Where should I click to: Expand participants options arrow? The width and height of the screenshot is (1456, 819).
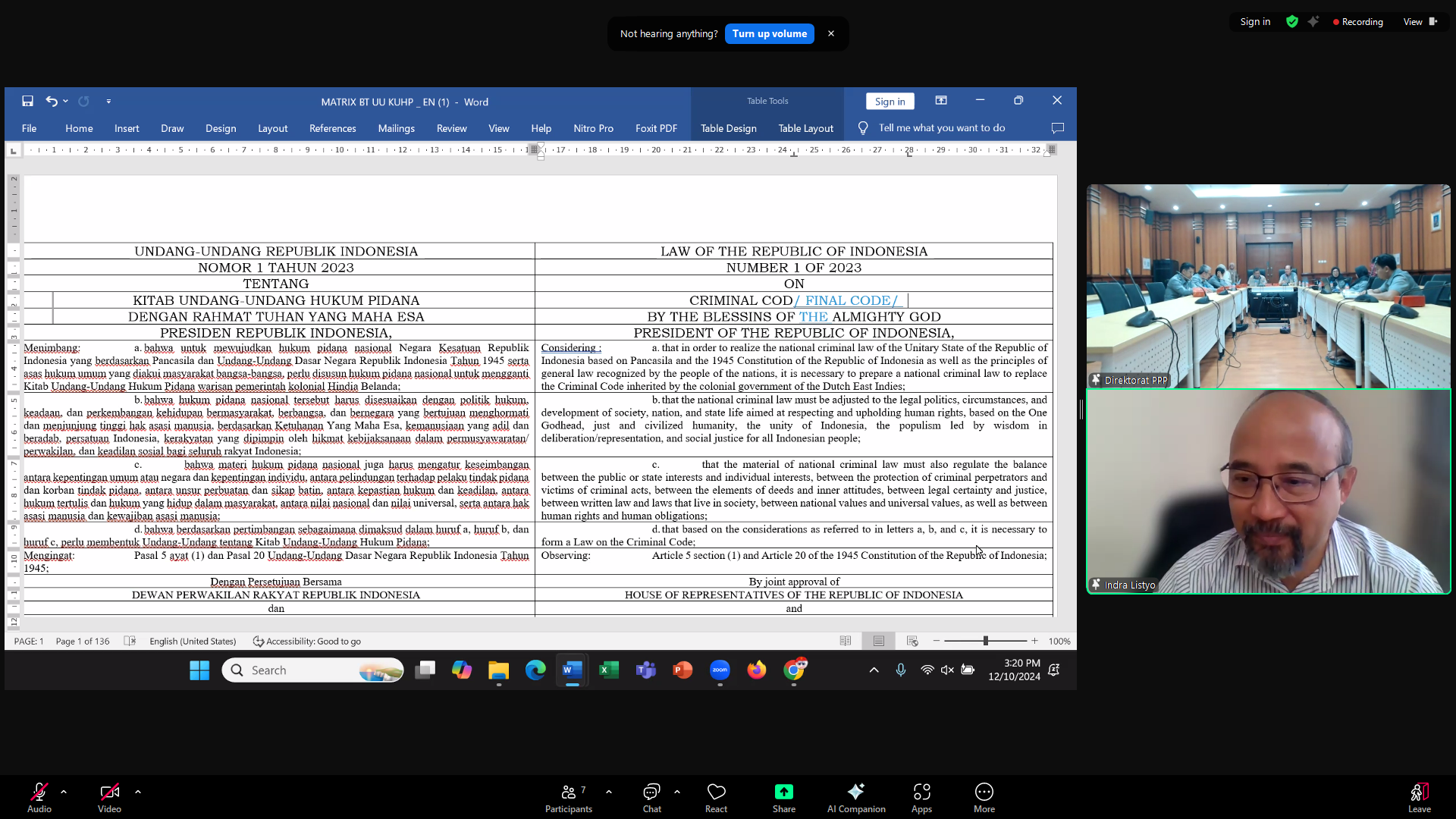point(609,792)
